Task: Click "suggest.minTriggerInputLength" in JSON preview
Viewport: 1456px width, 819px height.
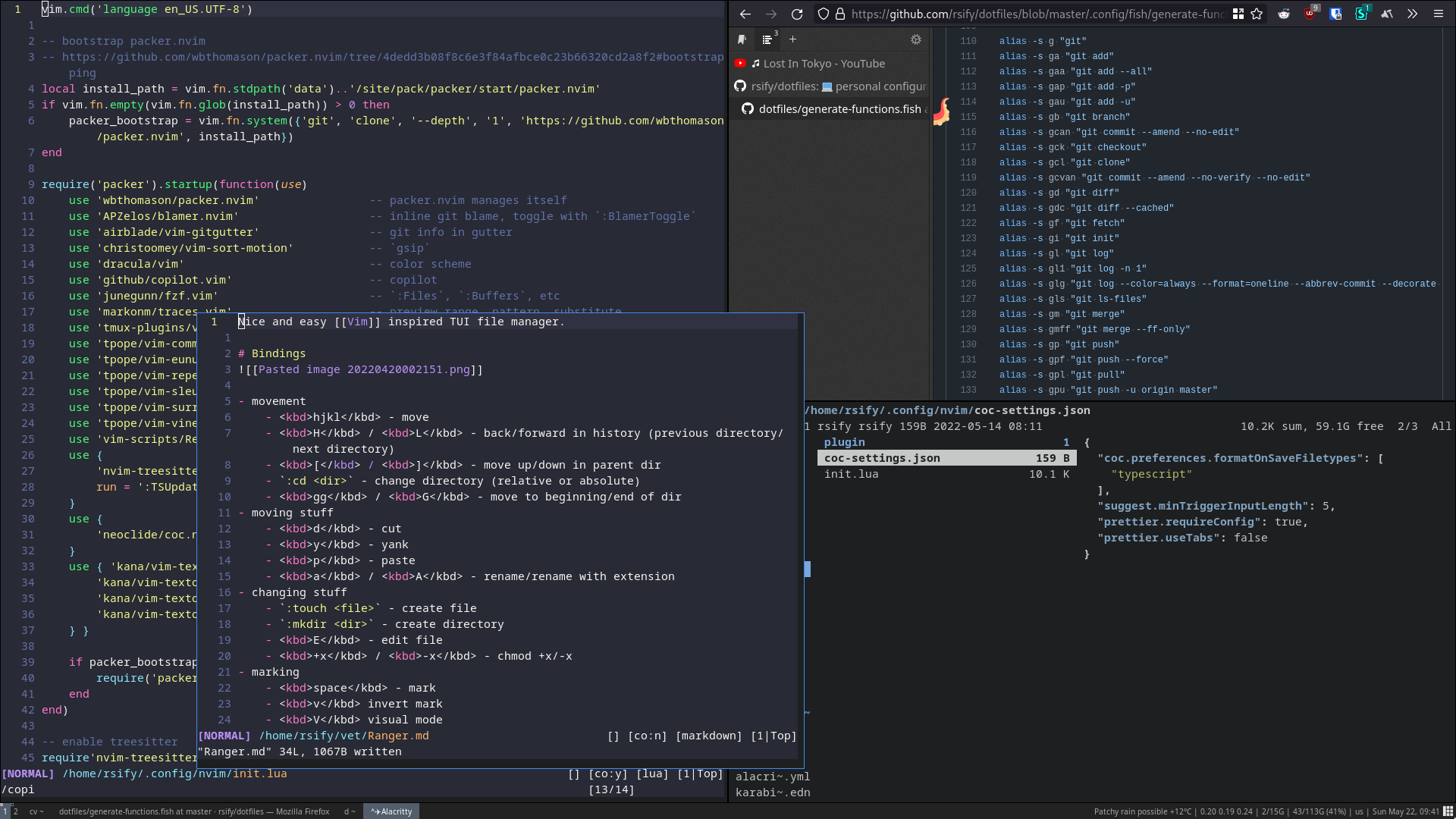Action: (1203, 506)
